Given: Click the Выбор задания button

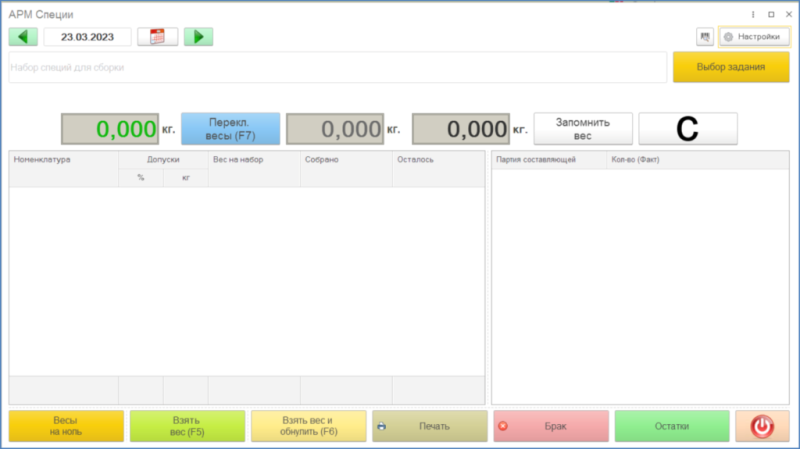Looking at the screenshot, I should 731,67.
